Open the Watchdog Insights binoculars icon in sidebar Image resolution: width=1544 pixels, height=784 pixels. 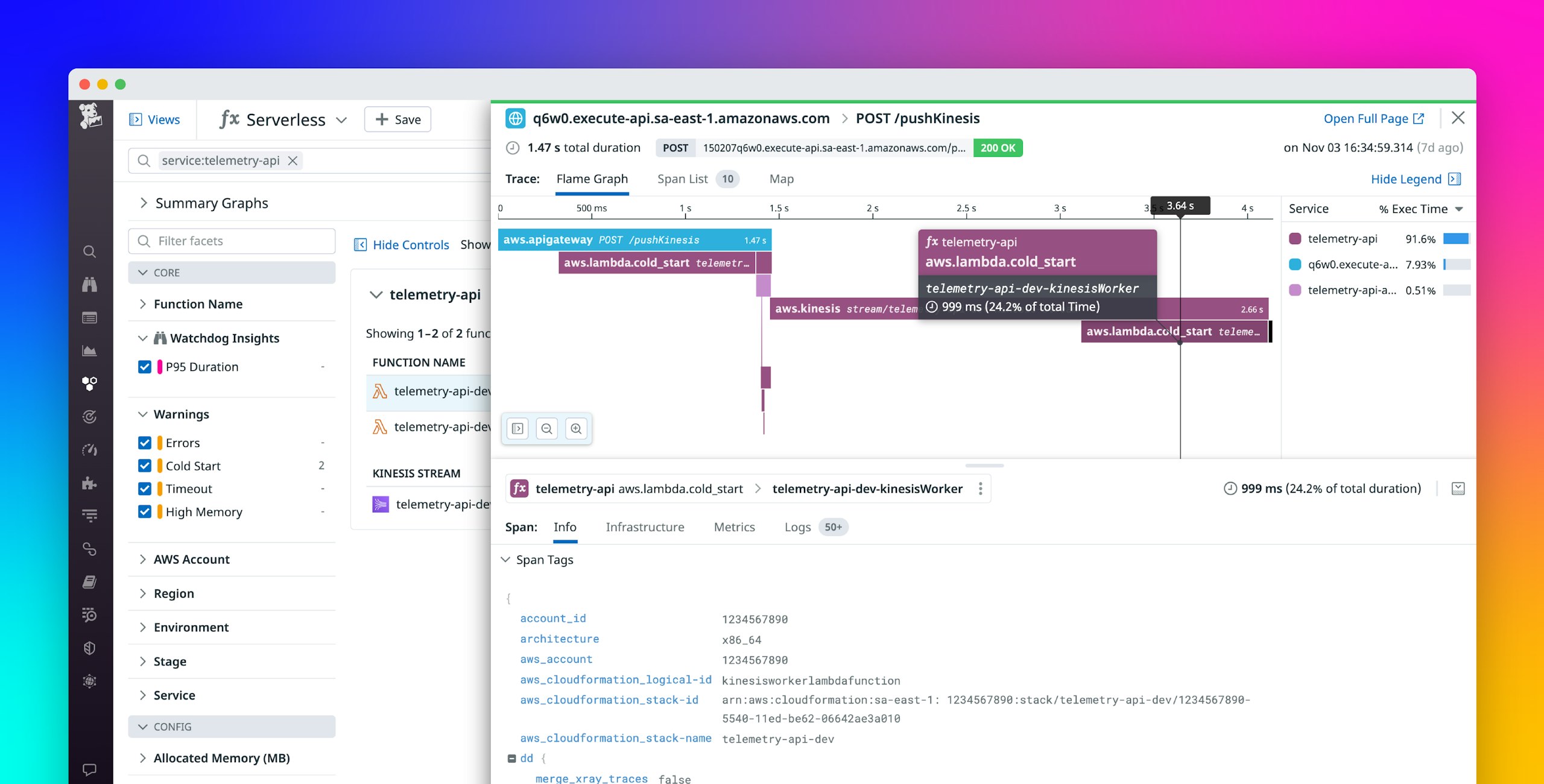click(89, 285)
